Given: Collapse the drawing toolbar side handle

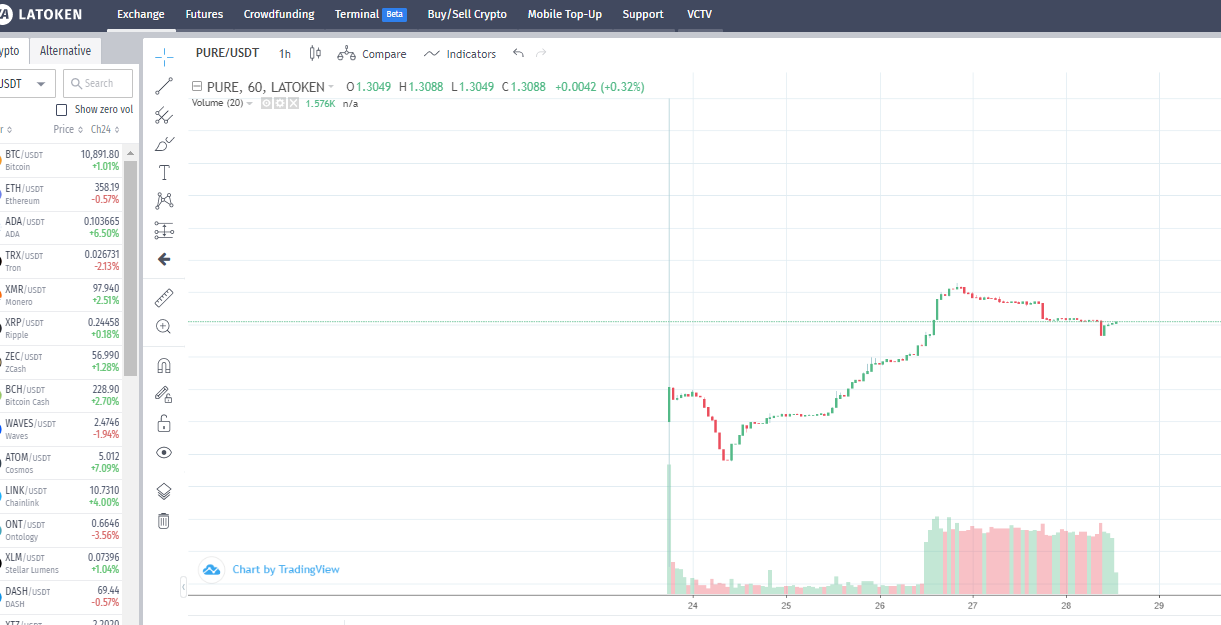Looking at the screenshot, I should (x=183, y=587).
